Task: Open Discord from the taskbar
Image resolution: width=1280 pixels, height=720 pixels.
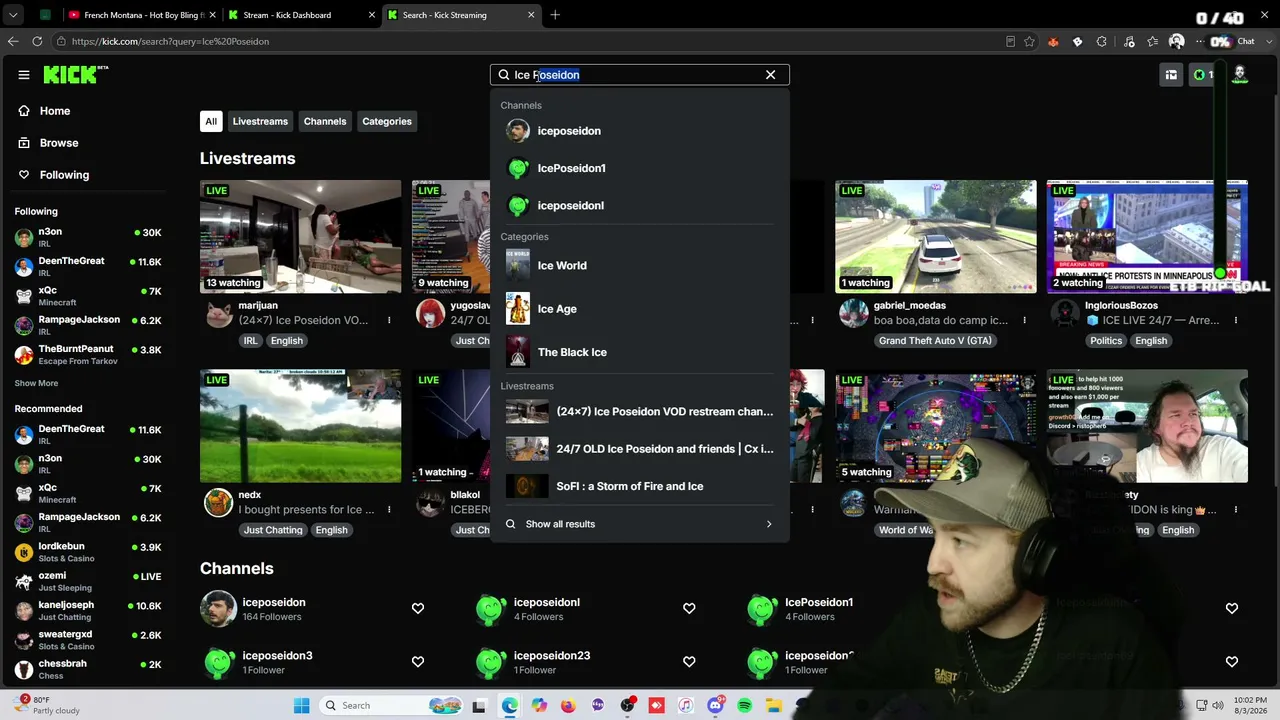Action: click(715, 706)
